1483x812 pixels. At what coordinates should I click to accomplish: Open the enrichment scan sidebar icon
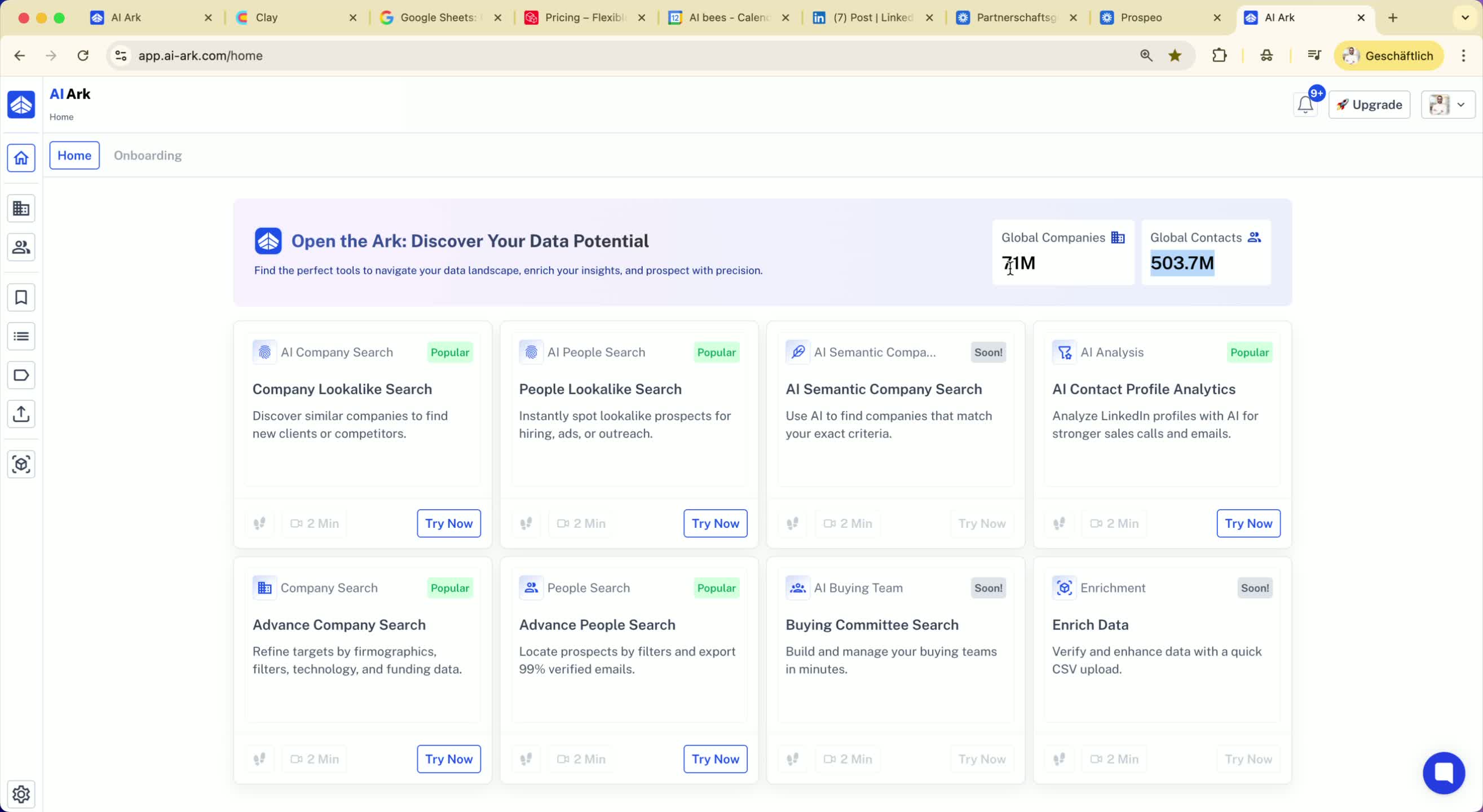click(x=21, y=464)
